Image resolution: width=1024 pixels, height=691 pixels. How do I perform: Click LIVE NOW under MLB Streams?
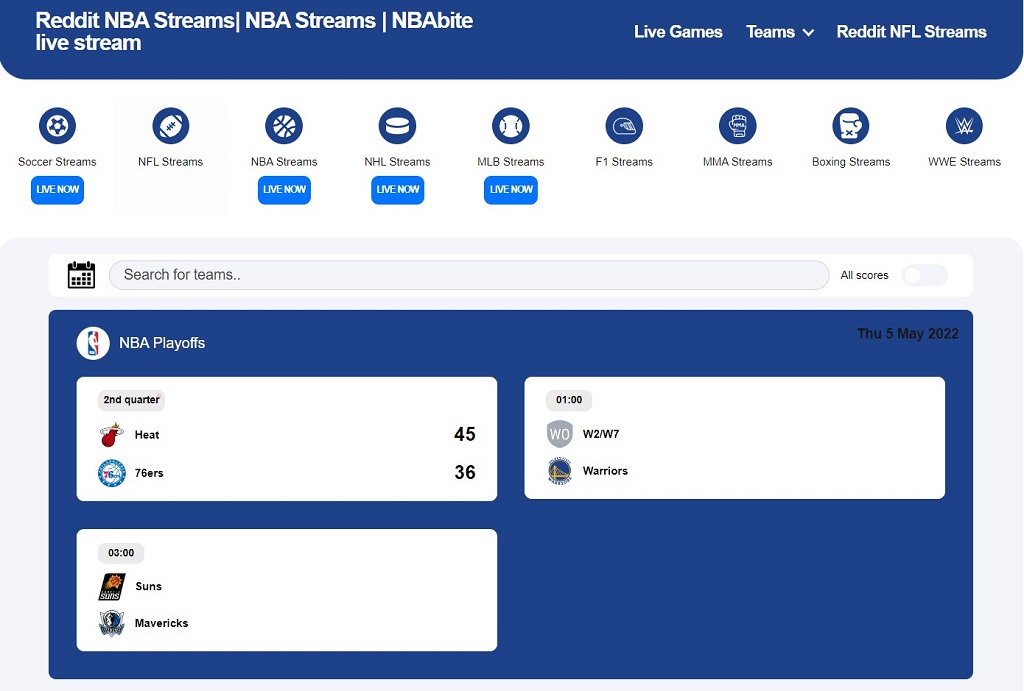511,190
